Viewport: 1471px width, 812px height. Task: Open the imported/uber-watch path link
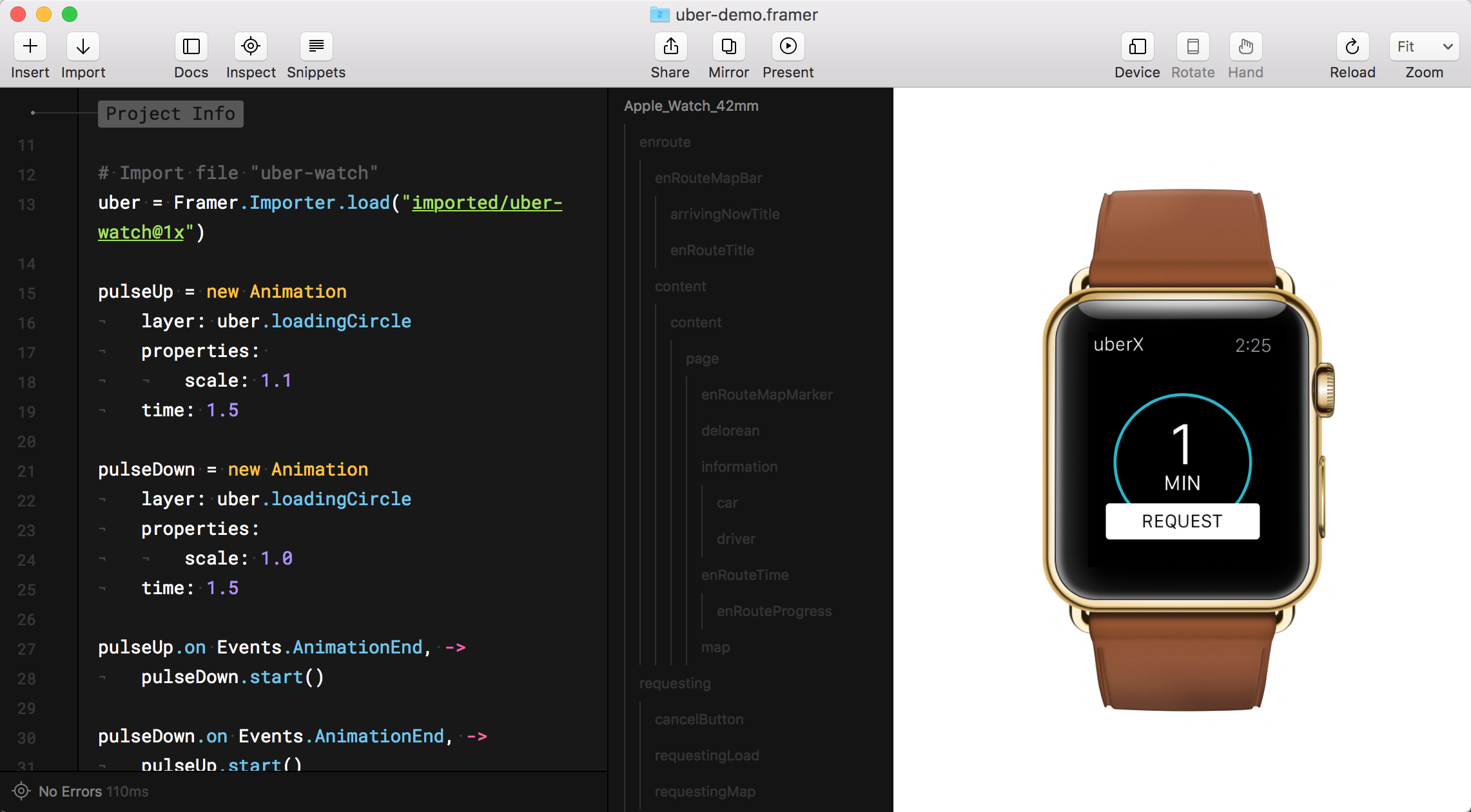click(487, 203)
